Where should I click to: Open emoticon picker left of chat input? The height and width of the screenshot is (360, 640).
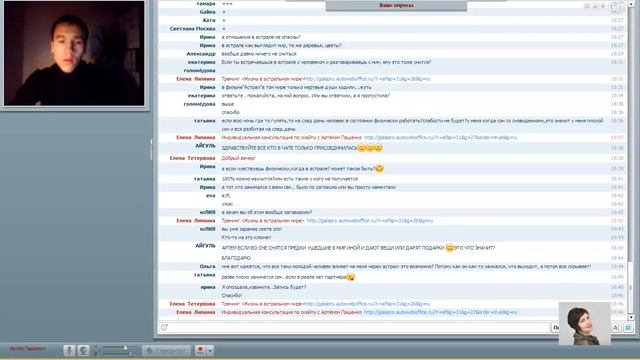point(164,327)
